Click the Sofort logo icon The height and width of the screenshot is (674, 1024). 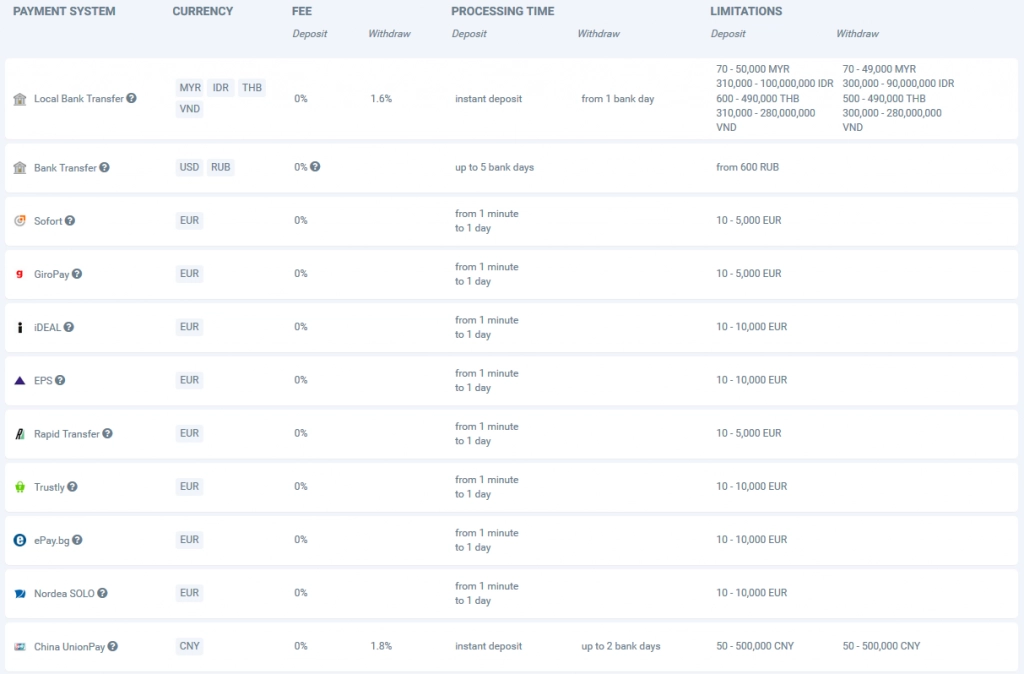[20, 221]
